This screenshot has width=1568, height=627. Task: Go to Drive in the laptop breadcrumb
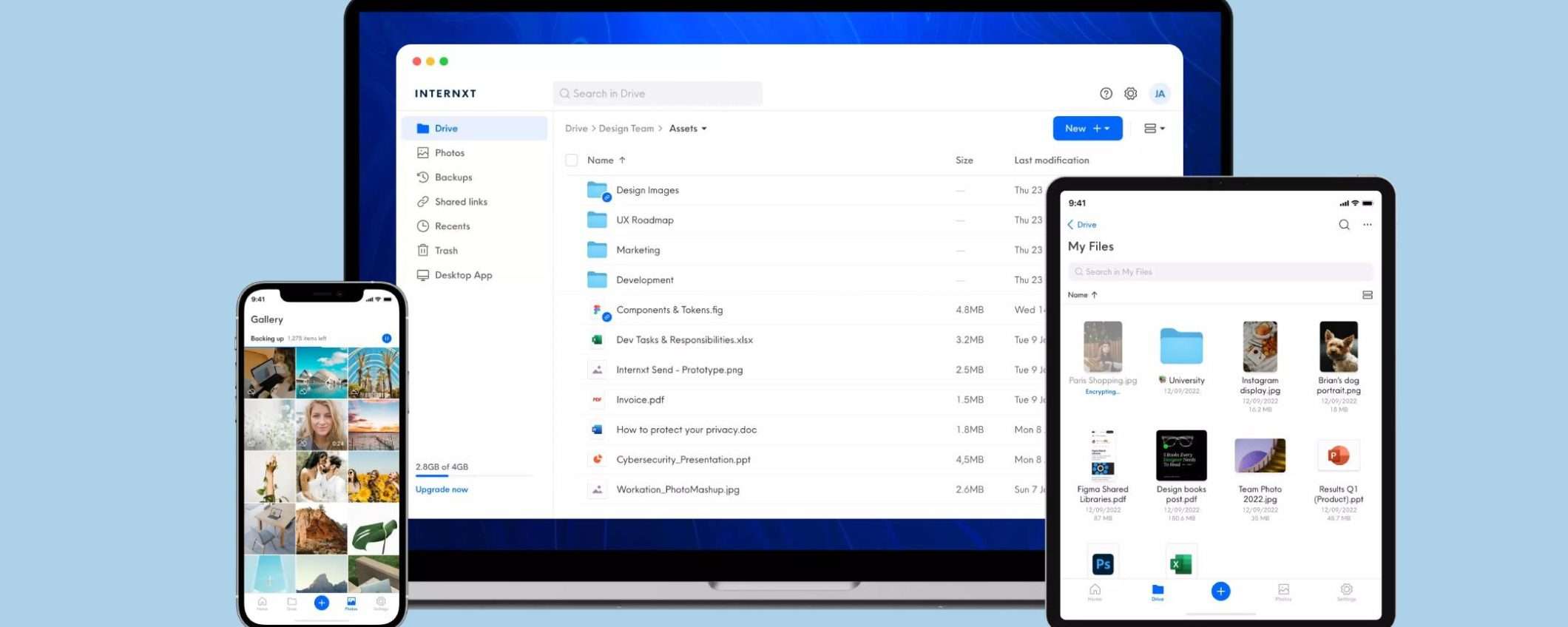pyautogui.click(x=576, y=129)
